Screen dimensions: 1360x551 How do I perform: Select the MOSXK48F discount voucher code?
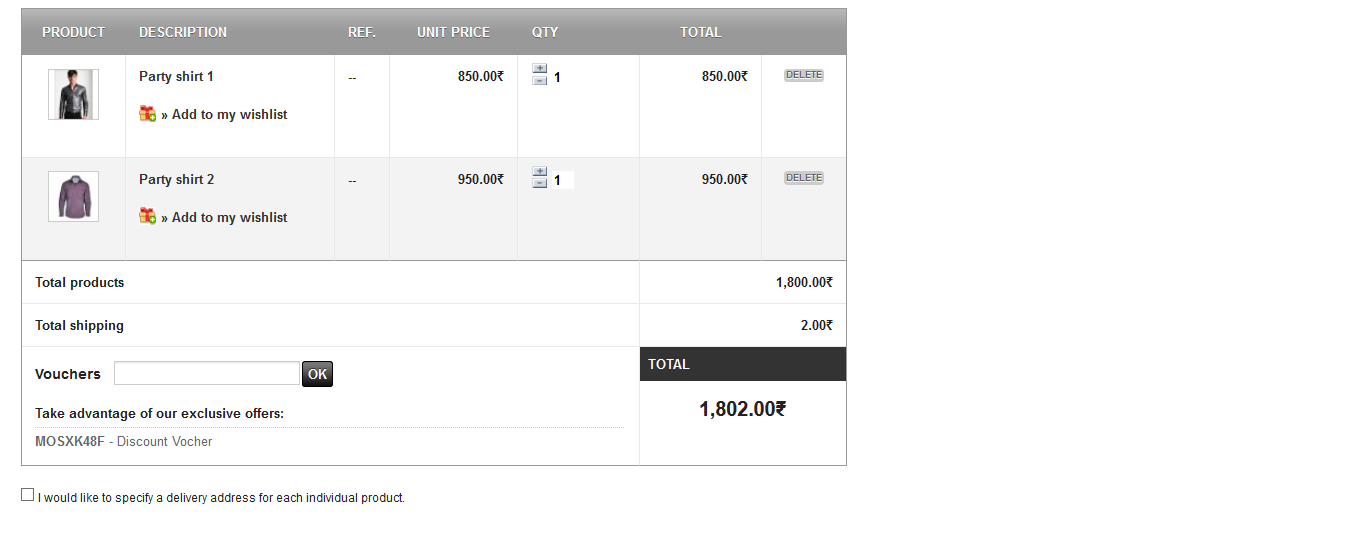(70, 442)
